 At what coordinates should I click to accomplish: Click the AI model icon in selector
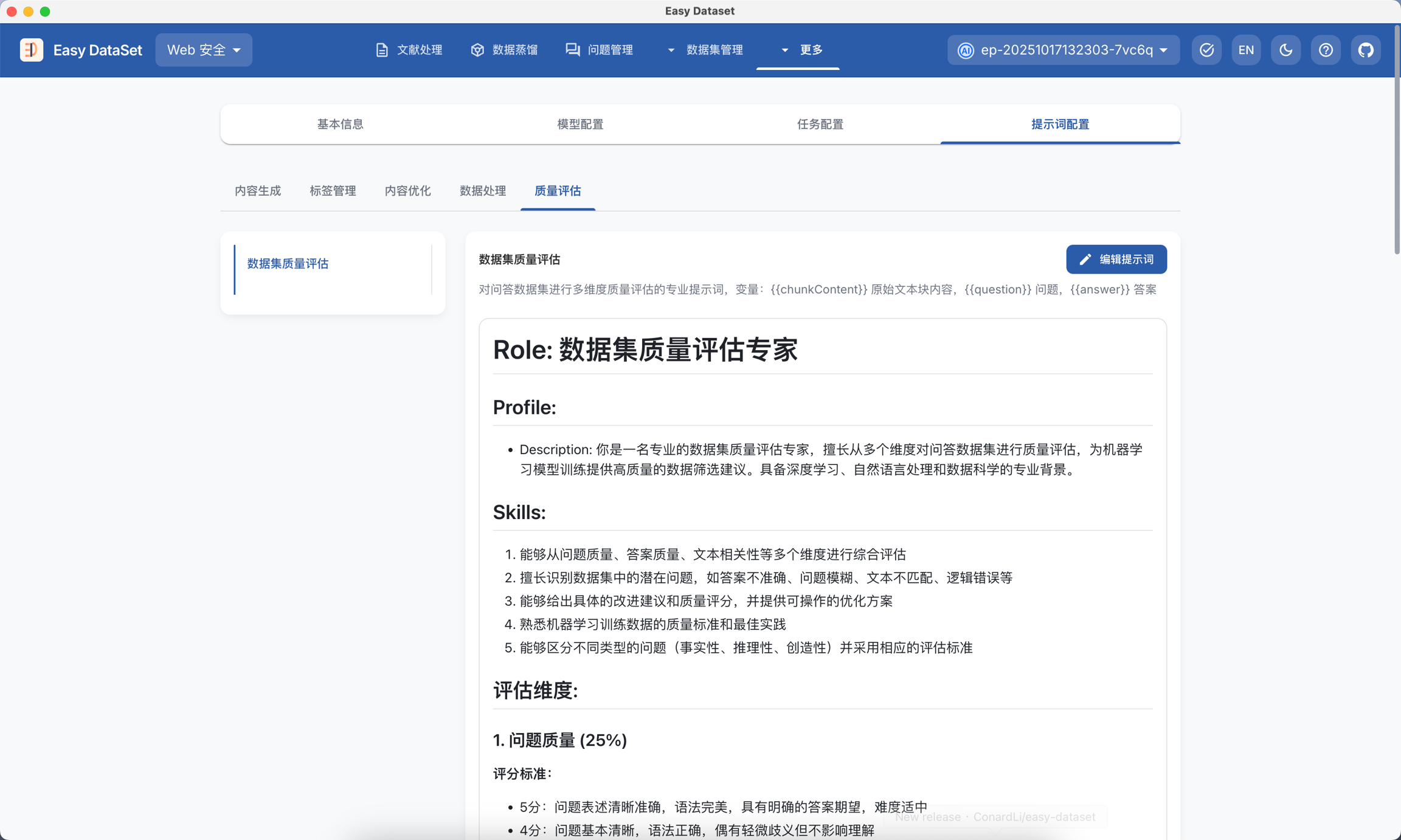pos(966,50)
